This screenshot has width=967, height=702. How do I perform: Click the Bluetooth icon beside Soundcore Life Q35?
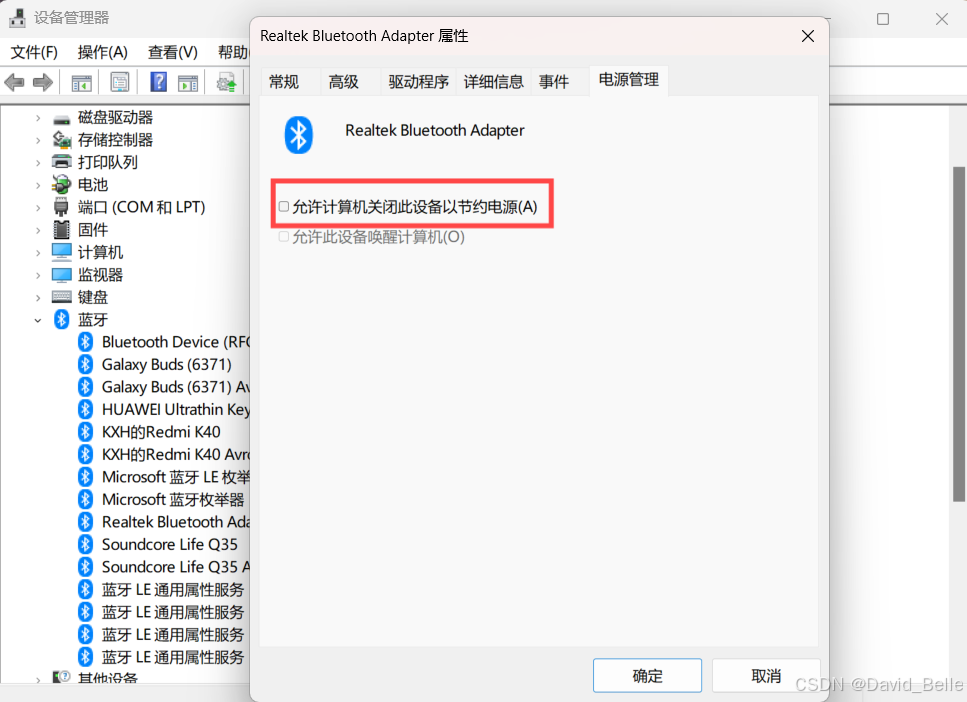pyautogui.click(x=86, y=545)
